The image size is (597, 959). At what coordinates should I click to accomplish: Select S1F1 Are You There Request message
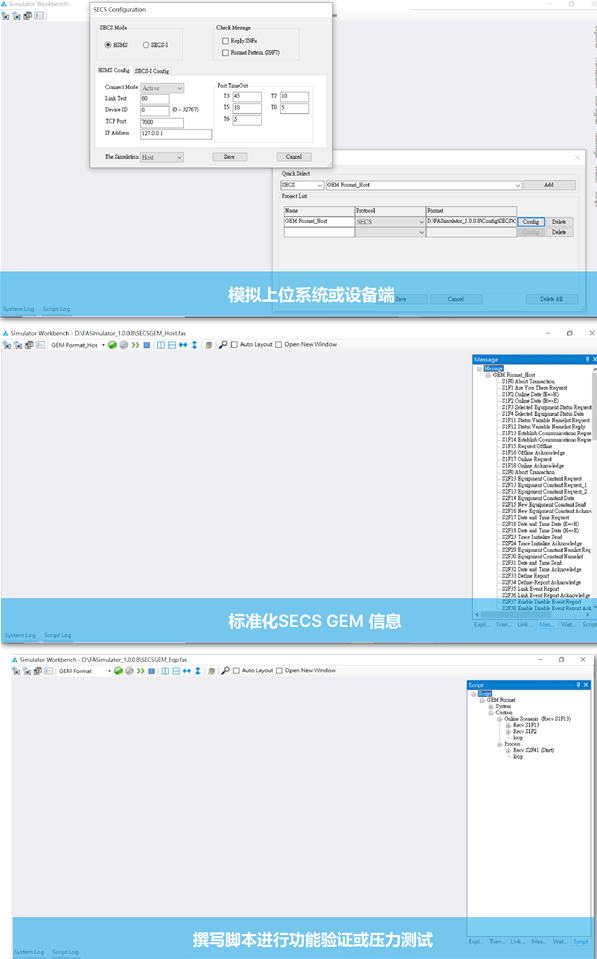pos(534,388)
